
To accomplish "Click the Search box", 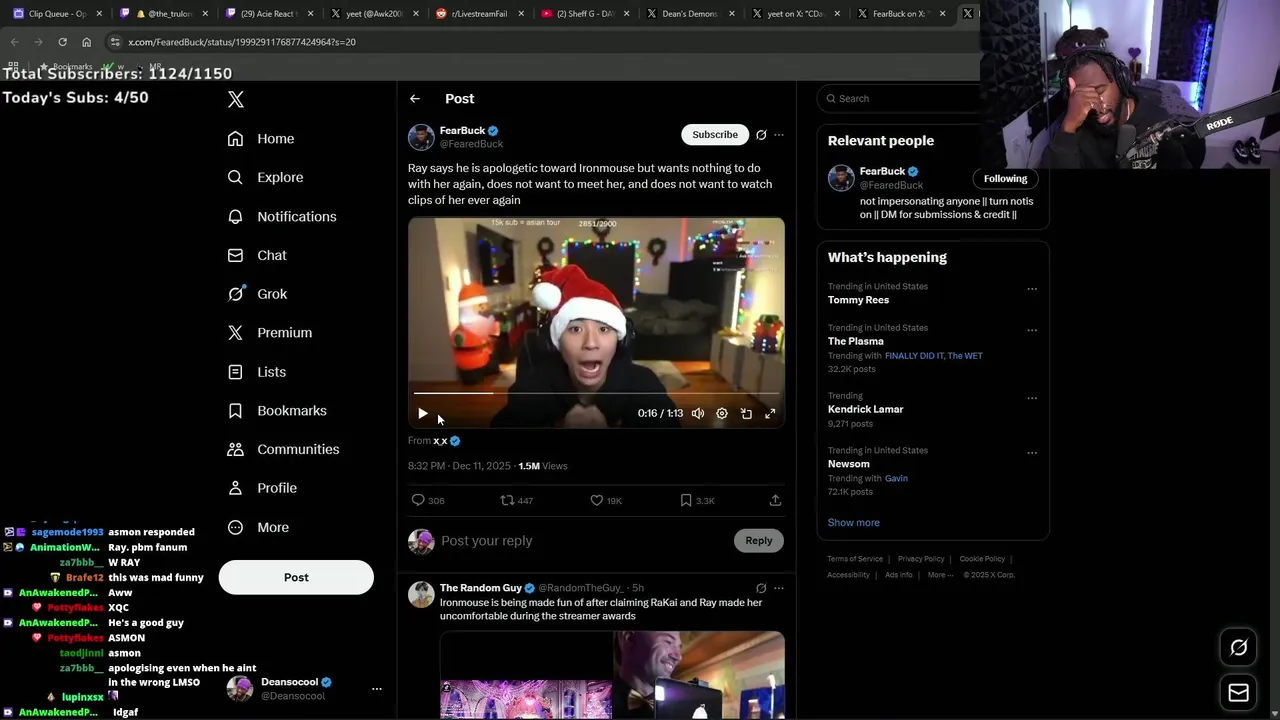I will coord(900,98).
